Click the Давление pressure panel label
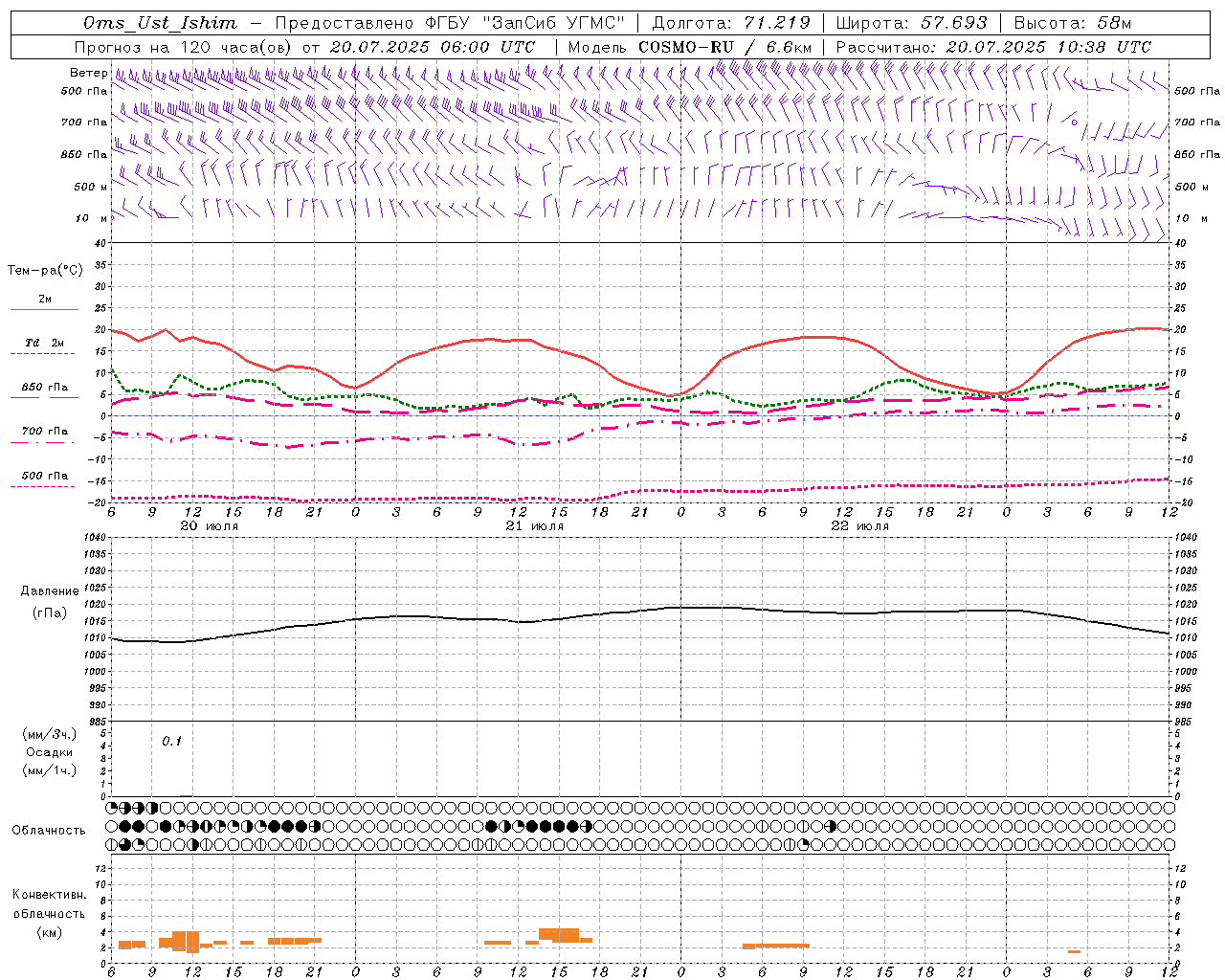 [49, 591]
